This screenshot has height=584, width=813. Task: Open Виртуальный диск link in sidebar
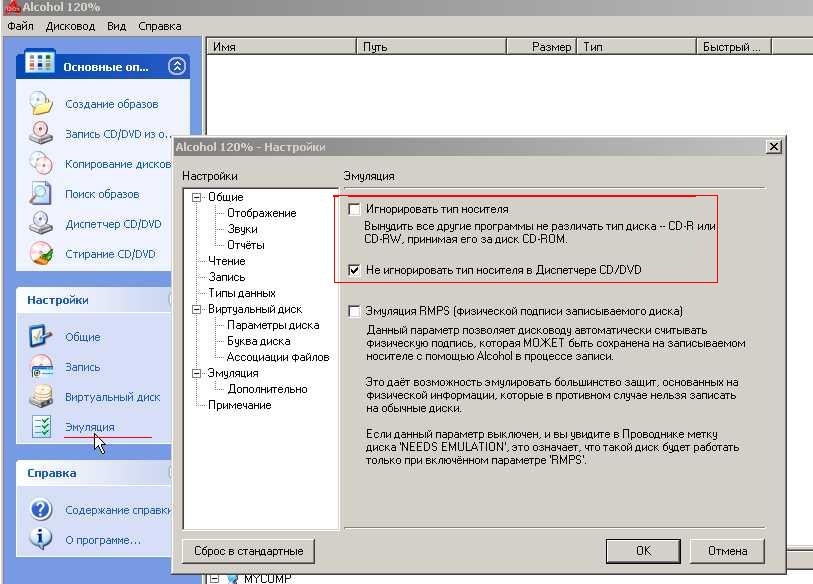(x=113, y=397)
